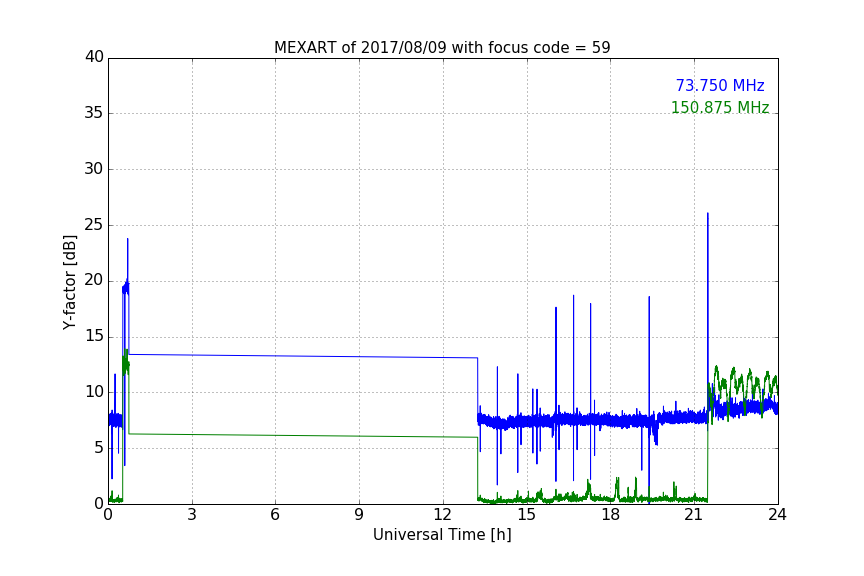864x576 pixels.
Task: Click the y-axis tick label 5
Action: point(99,448)
